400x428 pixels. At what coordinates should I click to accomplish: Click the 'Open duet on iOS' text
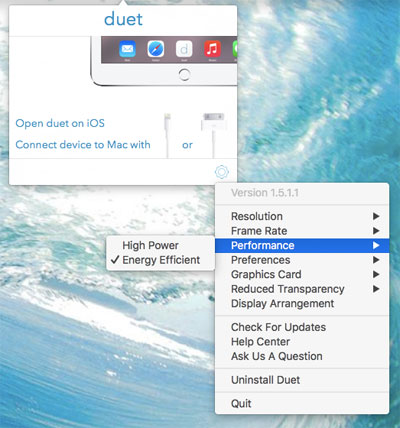point(60,123)
